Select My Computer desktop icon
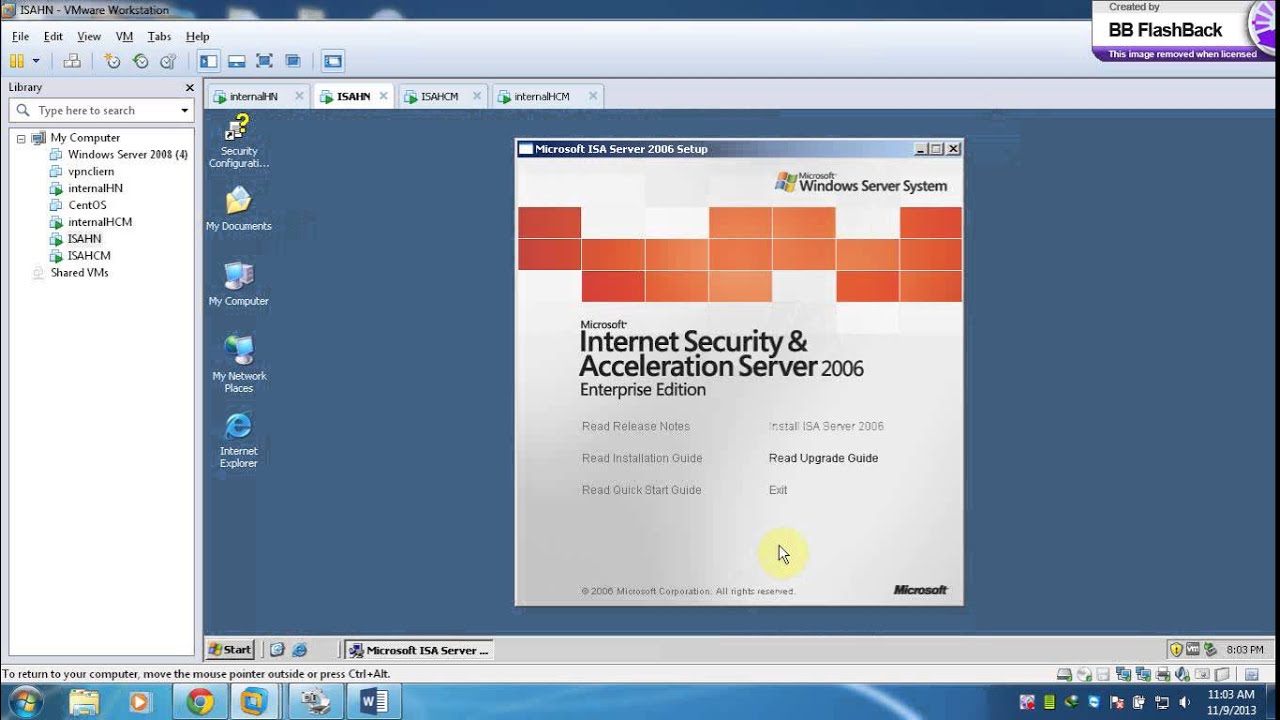 click(239, 284)
